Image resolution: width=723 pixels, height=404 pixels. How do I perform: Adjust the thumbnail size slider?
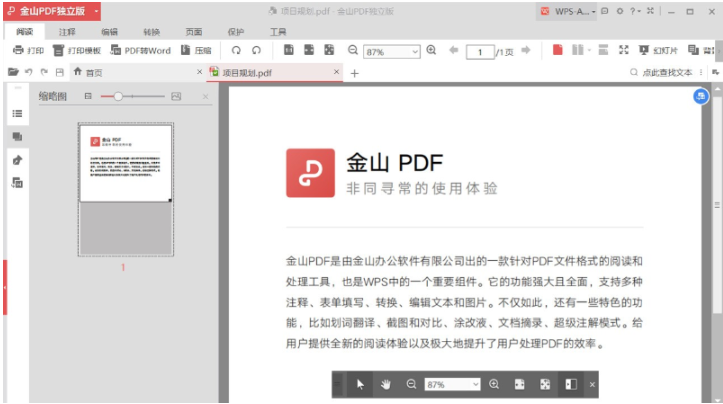tap(118, 96)
